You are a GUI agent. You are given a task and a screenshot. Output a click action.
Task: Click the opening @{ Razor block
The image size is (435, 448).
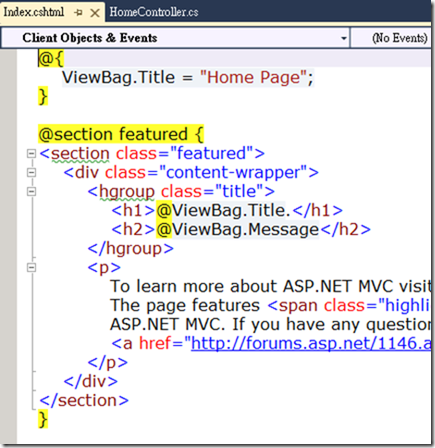51,58
